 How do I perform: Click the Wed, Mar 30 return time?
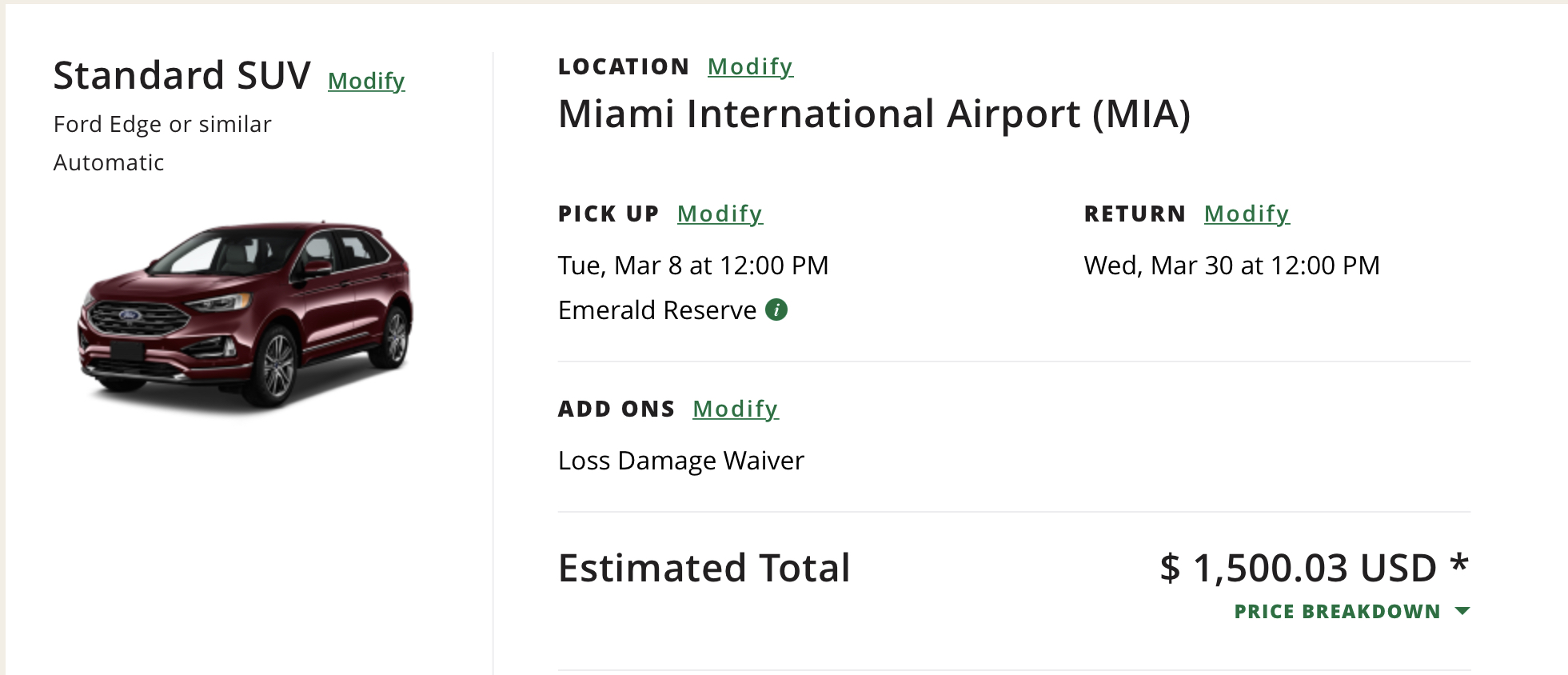(x=1231, y=266)
